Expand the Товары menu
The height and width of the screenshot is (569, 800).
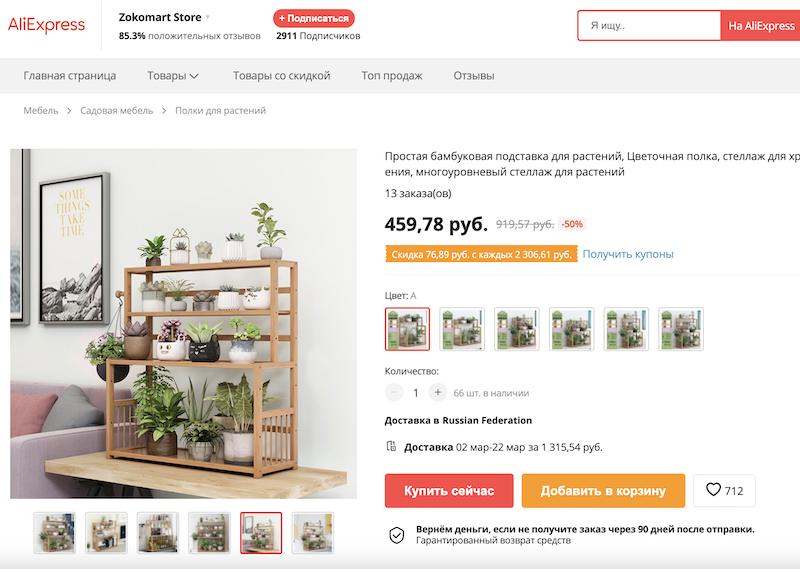(173, 76)
